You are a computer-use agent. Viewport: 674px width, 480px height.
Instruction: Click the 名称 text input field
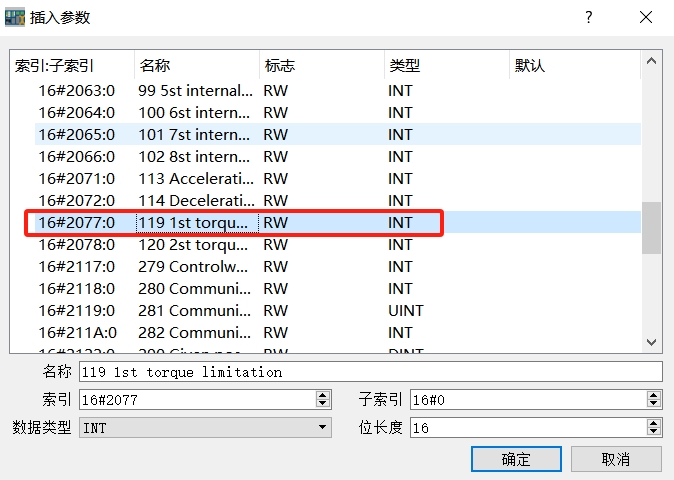pyautogui.click(x=370, y=372)
